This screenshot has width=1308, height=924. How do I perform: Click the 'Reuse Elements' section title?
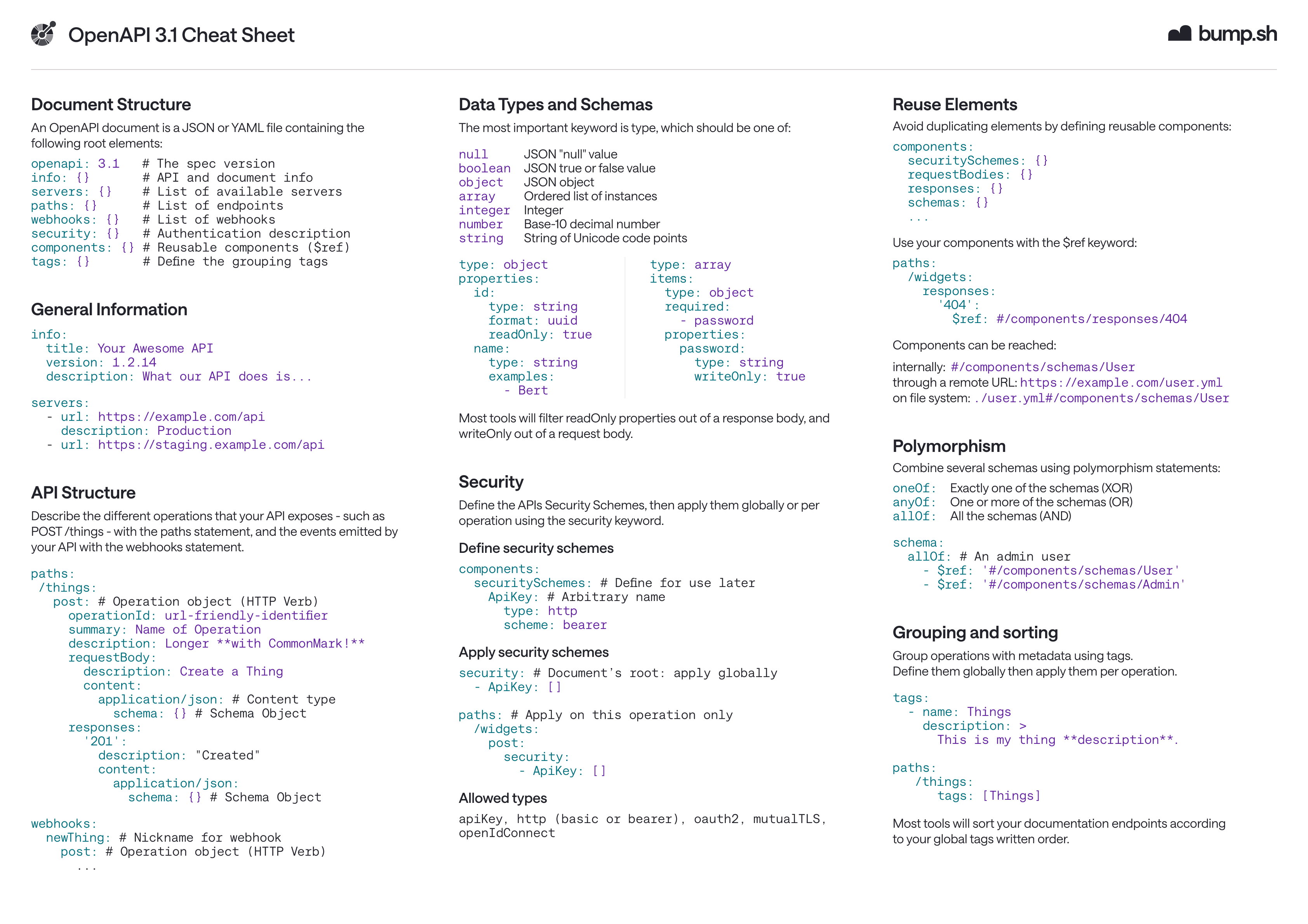click(955, 104)
